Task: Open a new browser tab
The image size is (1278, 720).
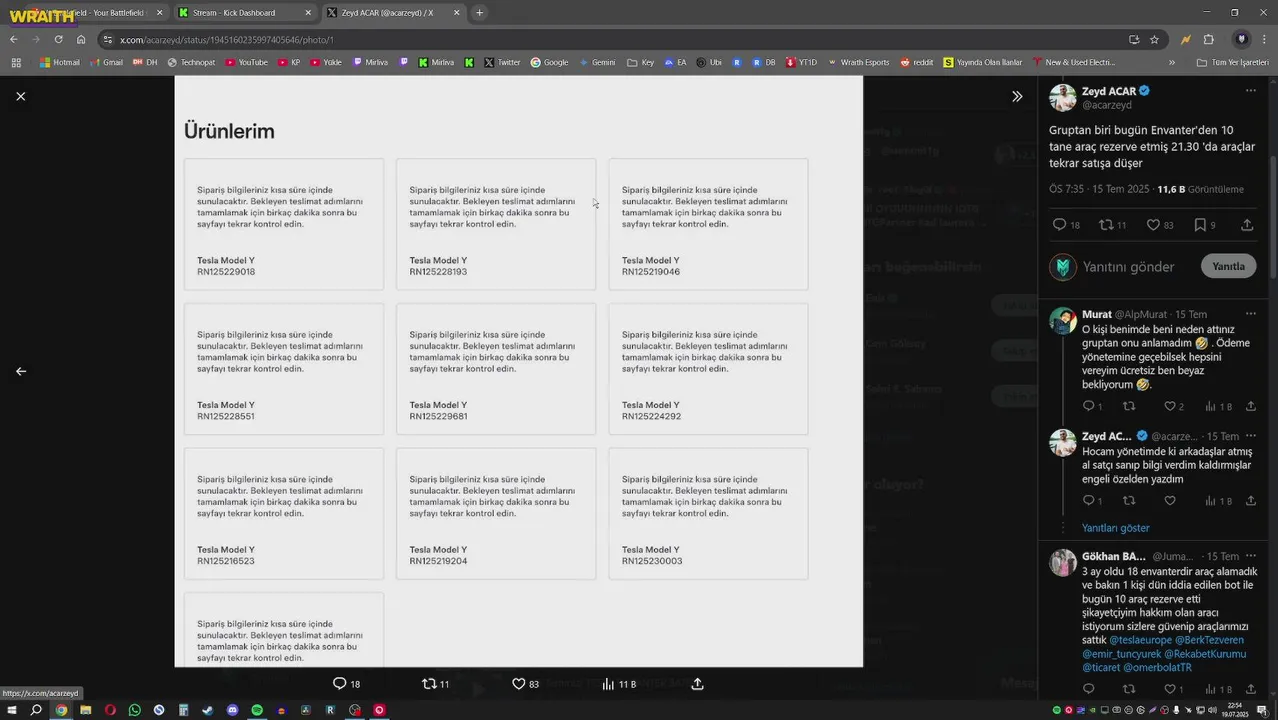Action: 480,13
